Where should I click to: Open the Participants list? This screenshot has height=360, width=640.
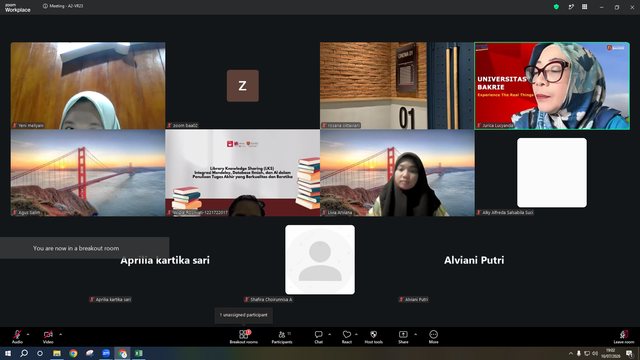tap(282, 337)
